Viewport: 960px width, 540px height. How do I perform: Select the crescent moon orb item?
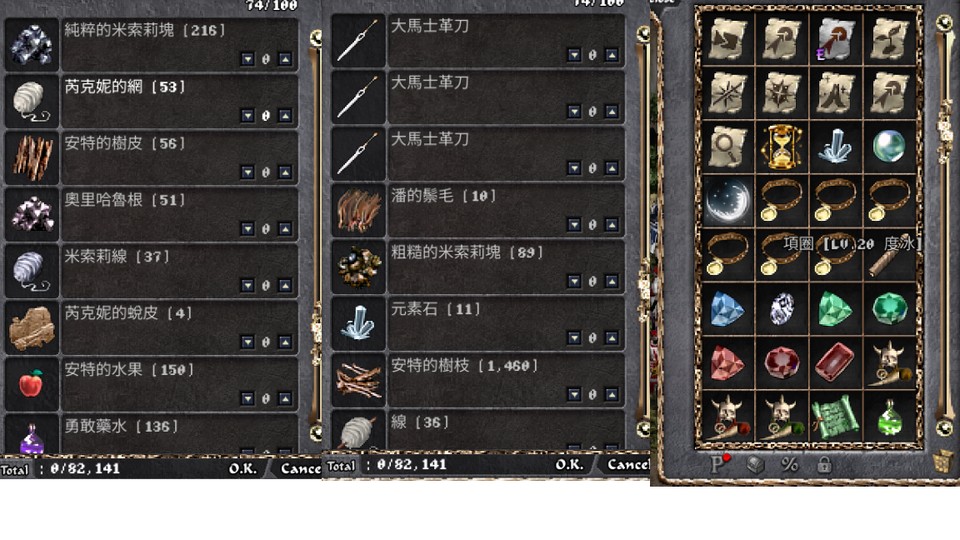click(x=727, y=201)
